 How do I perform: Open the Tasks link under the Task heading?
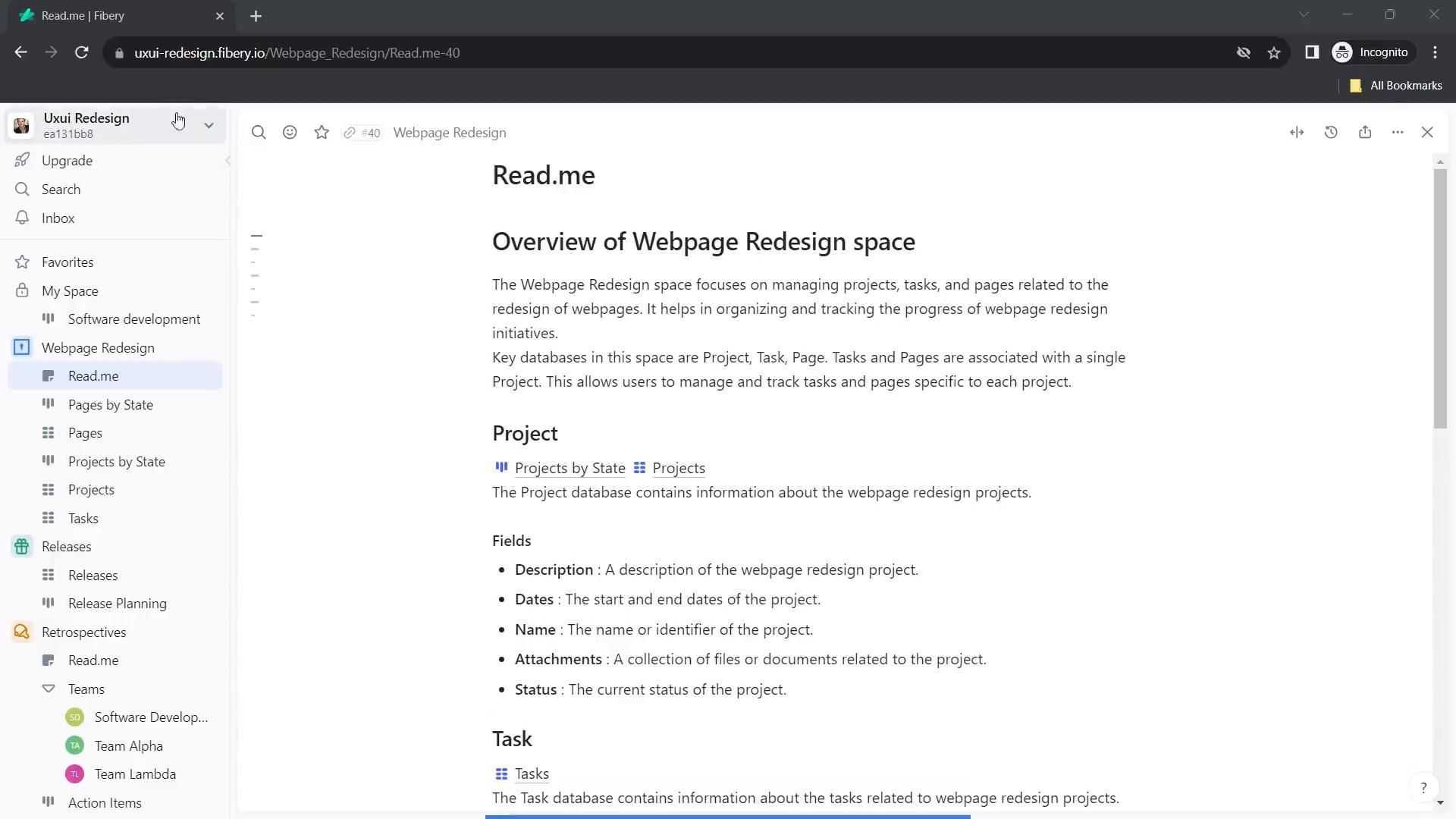coord(532,773)
